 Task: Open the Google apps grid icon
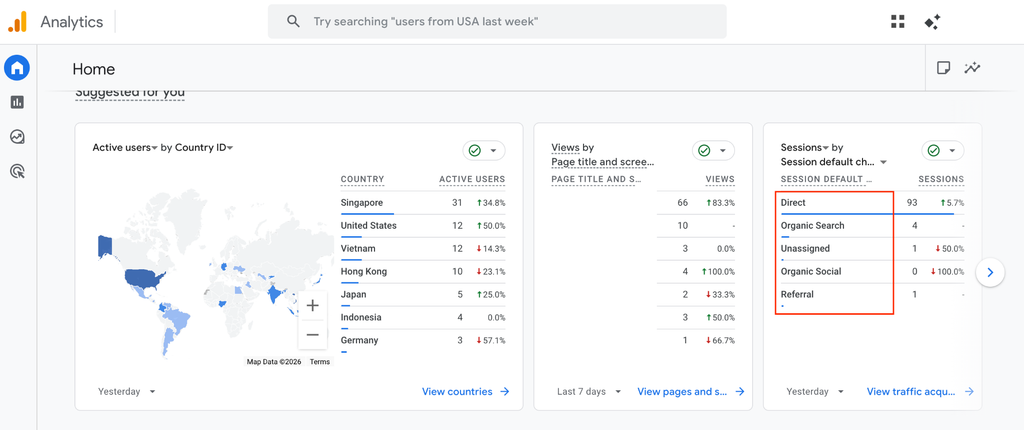point(898,22)
